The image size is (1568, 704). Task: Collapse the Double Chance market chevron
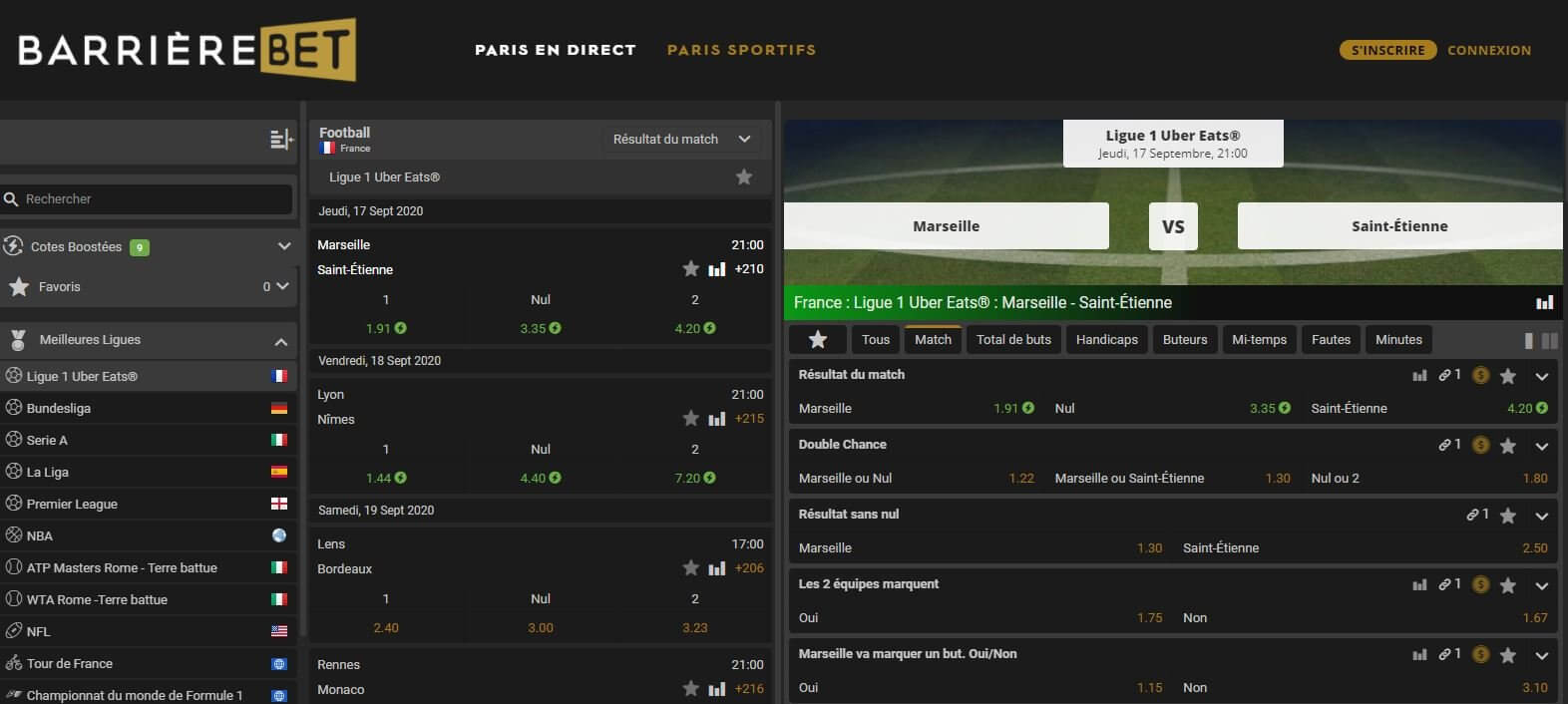1542,446
